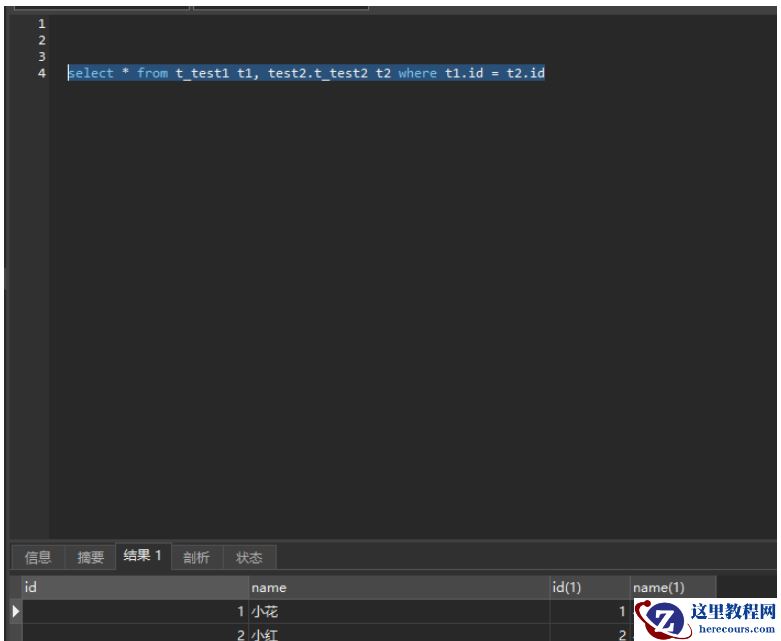Click t_test1 in the SQL query
The image size is (781, 641).
(202, 73)
